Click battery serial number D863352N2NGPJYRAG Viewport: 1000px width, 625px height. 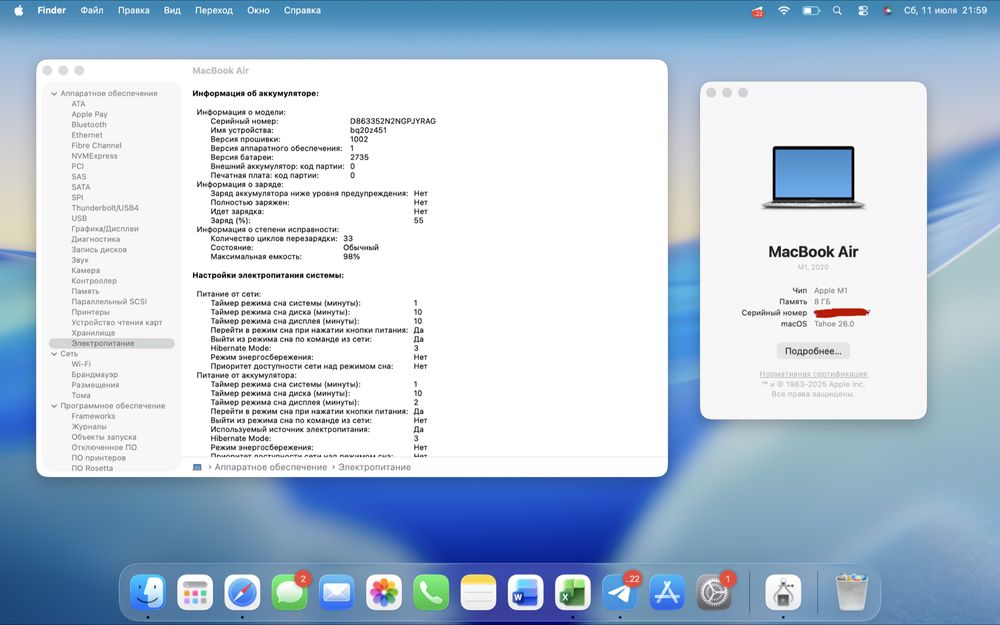(393, 121)
